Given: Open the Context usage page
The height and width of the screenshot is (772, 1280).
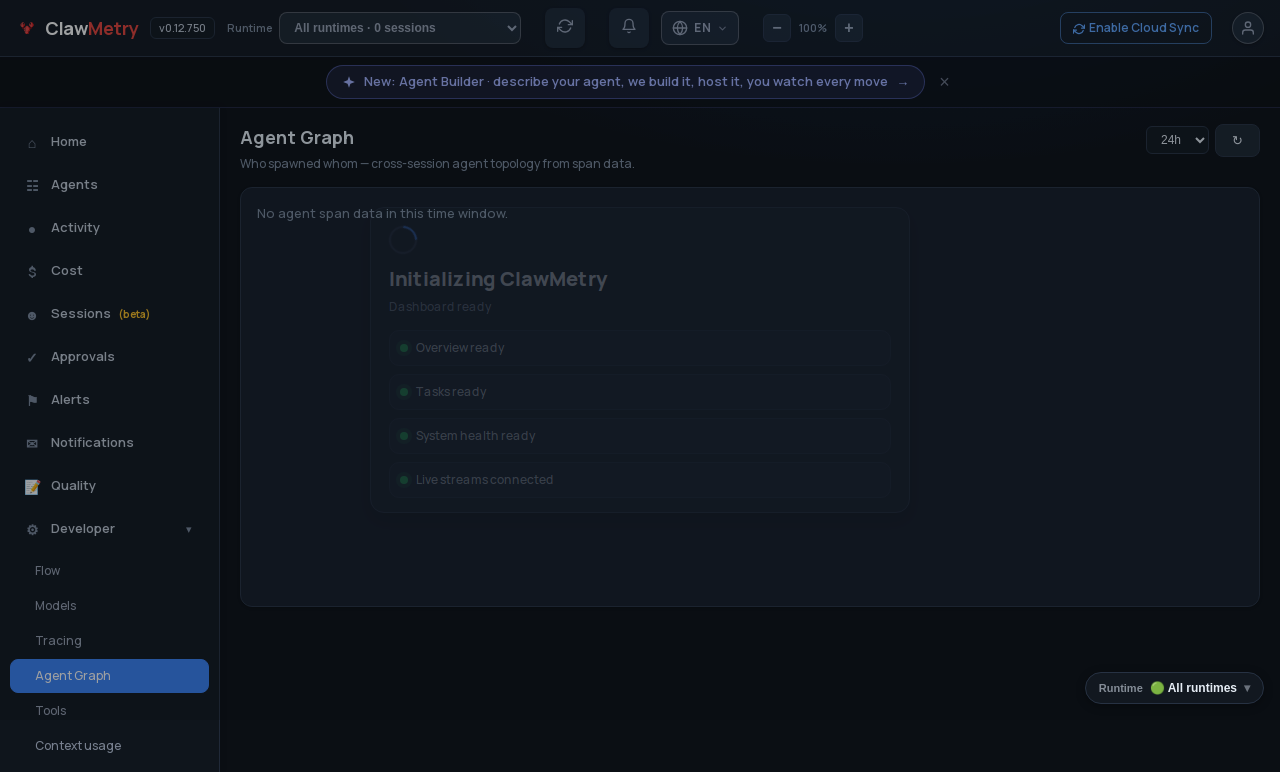Looking at the screenshot, I should tap(109, 746).
